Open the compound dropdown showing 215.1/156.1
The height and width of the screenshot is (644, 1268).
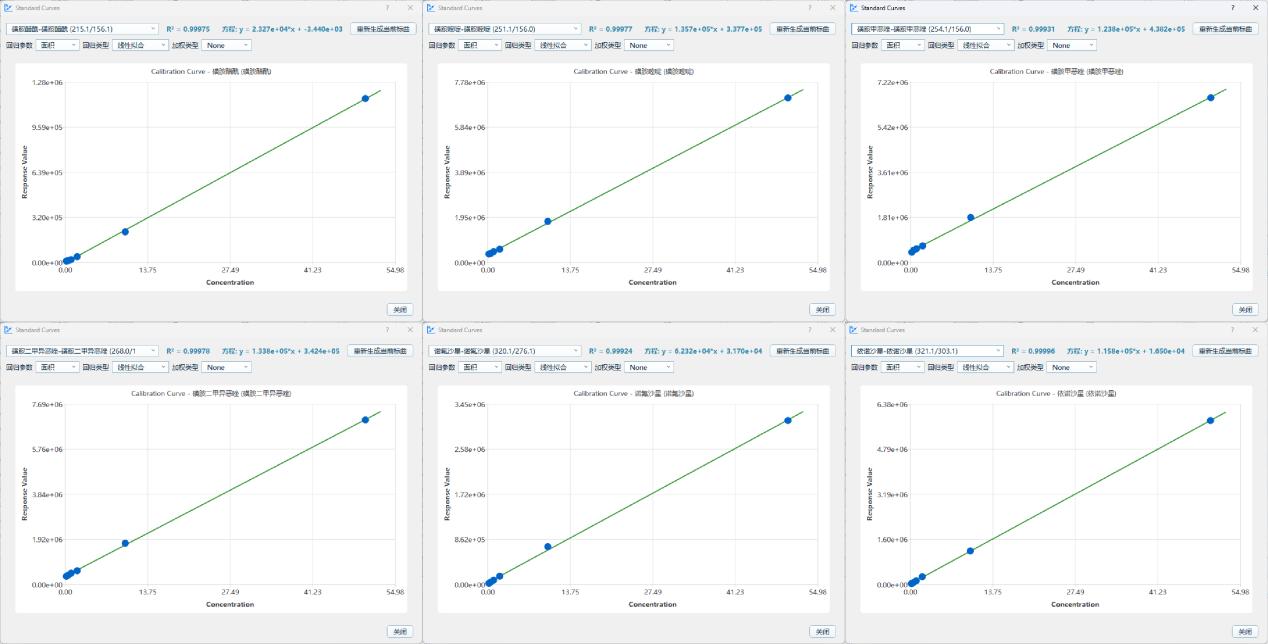point(82,29)
